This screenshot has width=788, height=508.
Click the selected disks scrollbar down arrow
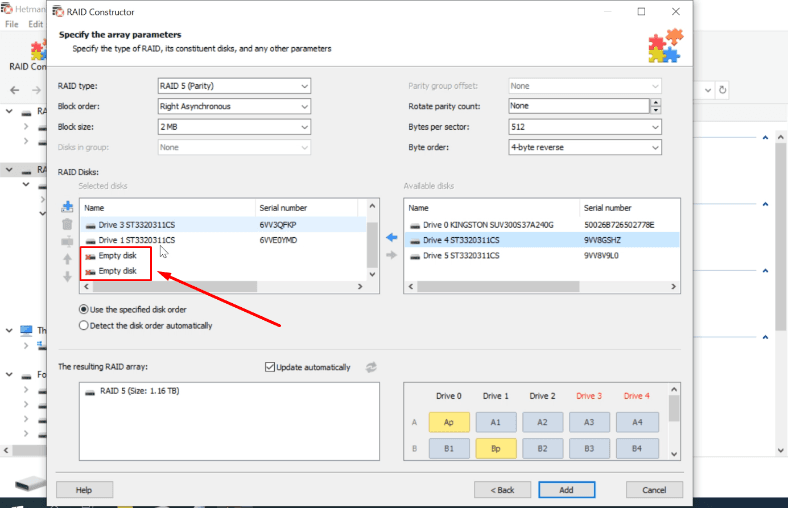(x=372, y=274)
